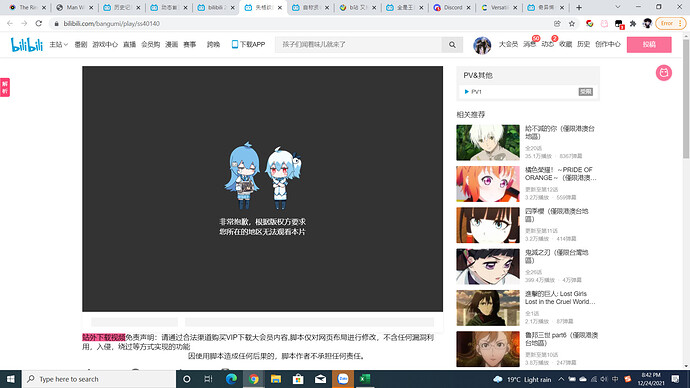This screenshot has width=690, height=388.
Task: Open Excel from the taskbar
Action: click(x=365, y=379)
